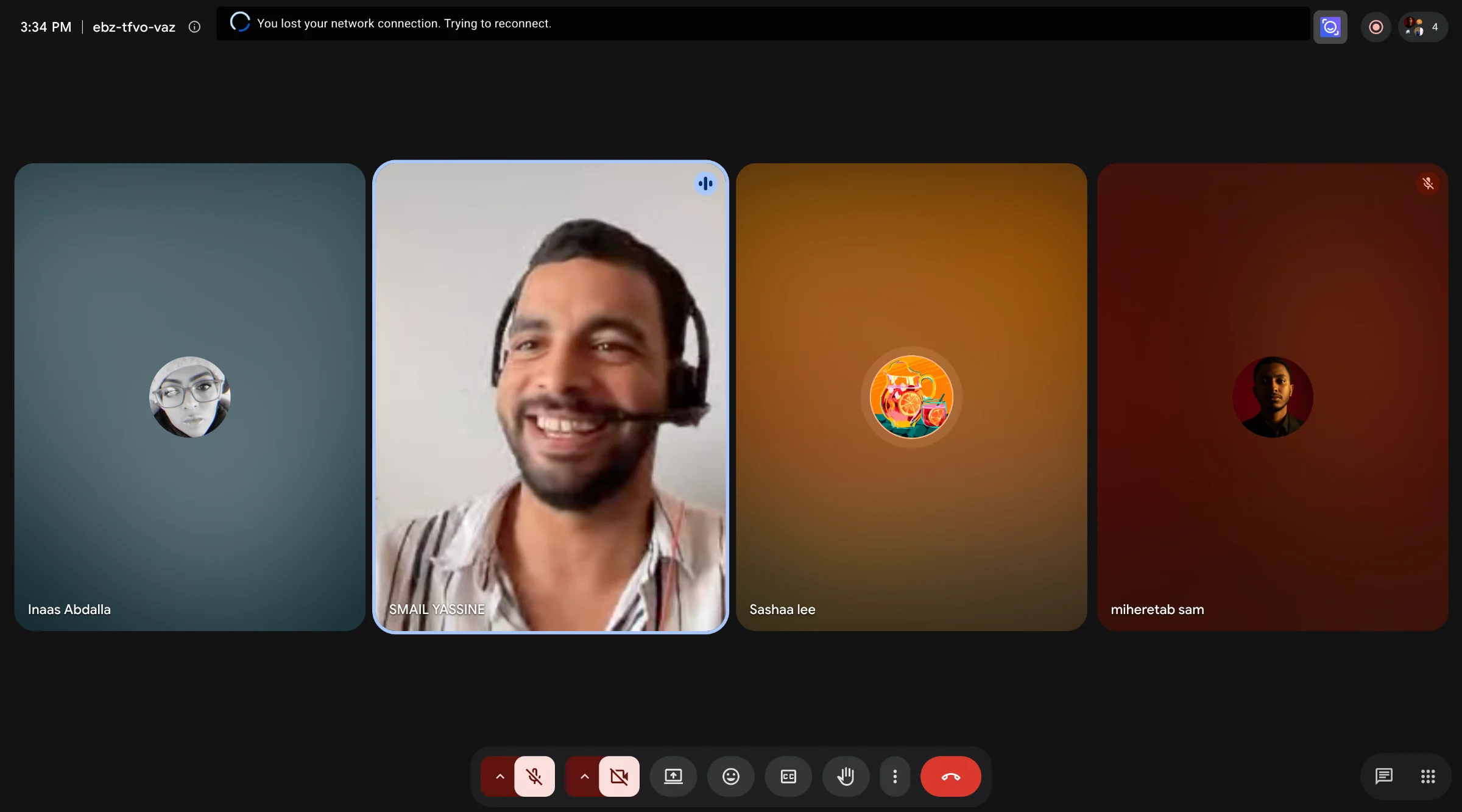
Task: Click the purple capture extension icon
Action: click(x=1330, y=27)
